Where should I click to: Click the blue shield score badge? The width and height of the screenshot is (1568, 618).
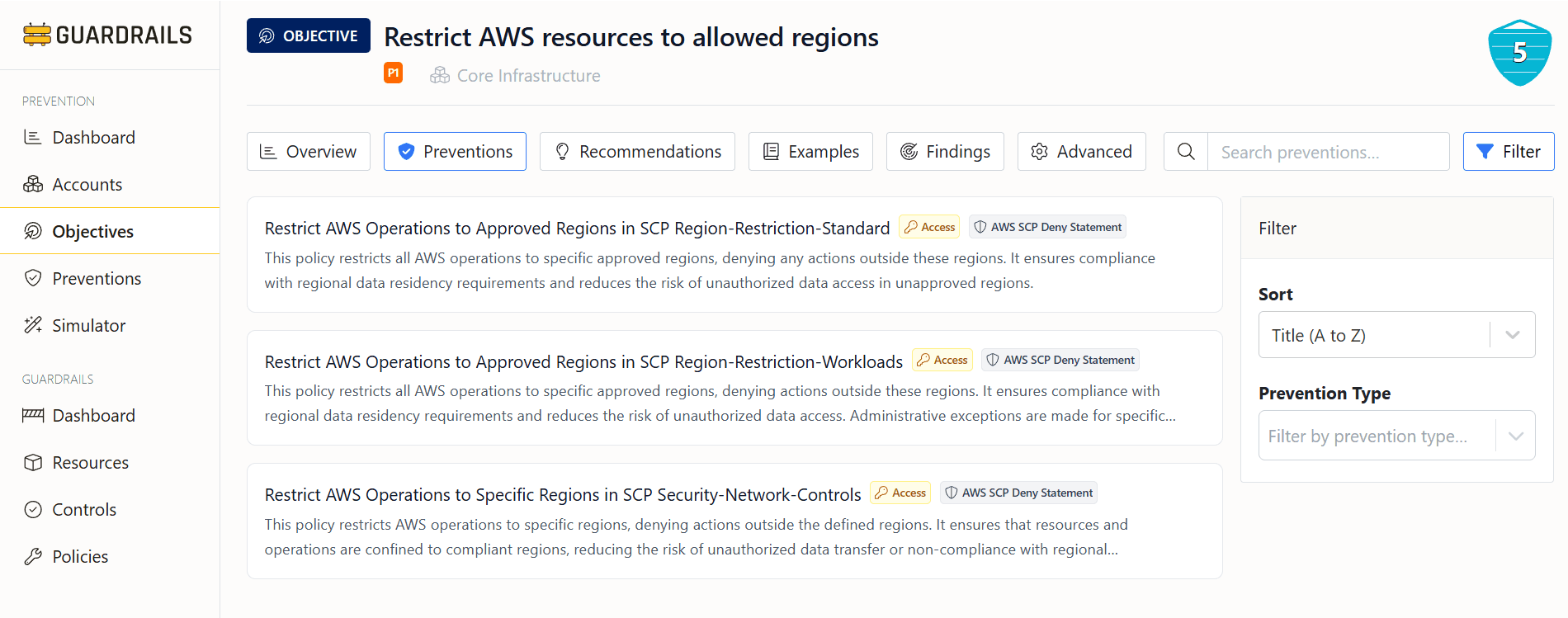coord(1518,53)
